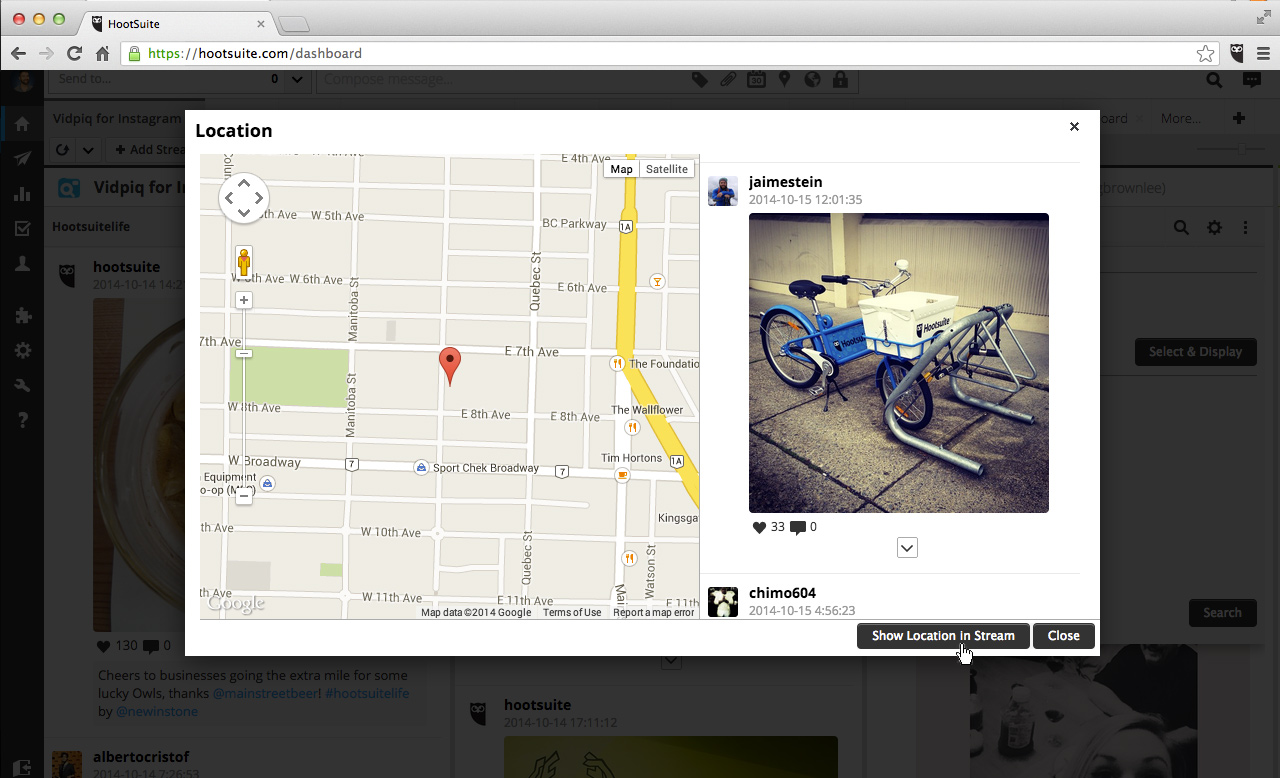
Task: Click the #hootsuitelife hashtag link
Action: (x=367, y=693)
